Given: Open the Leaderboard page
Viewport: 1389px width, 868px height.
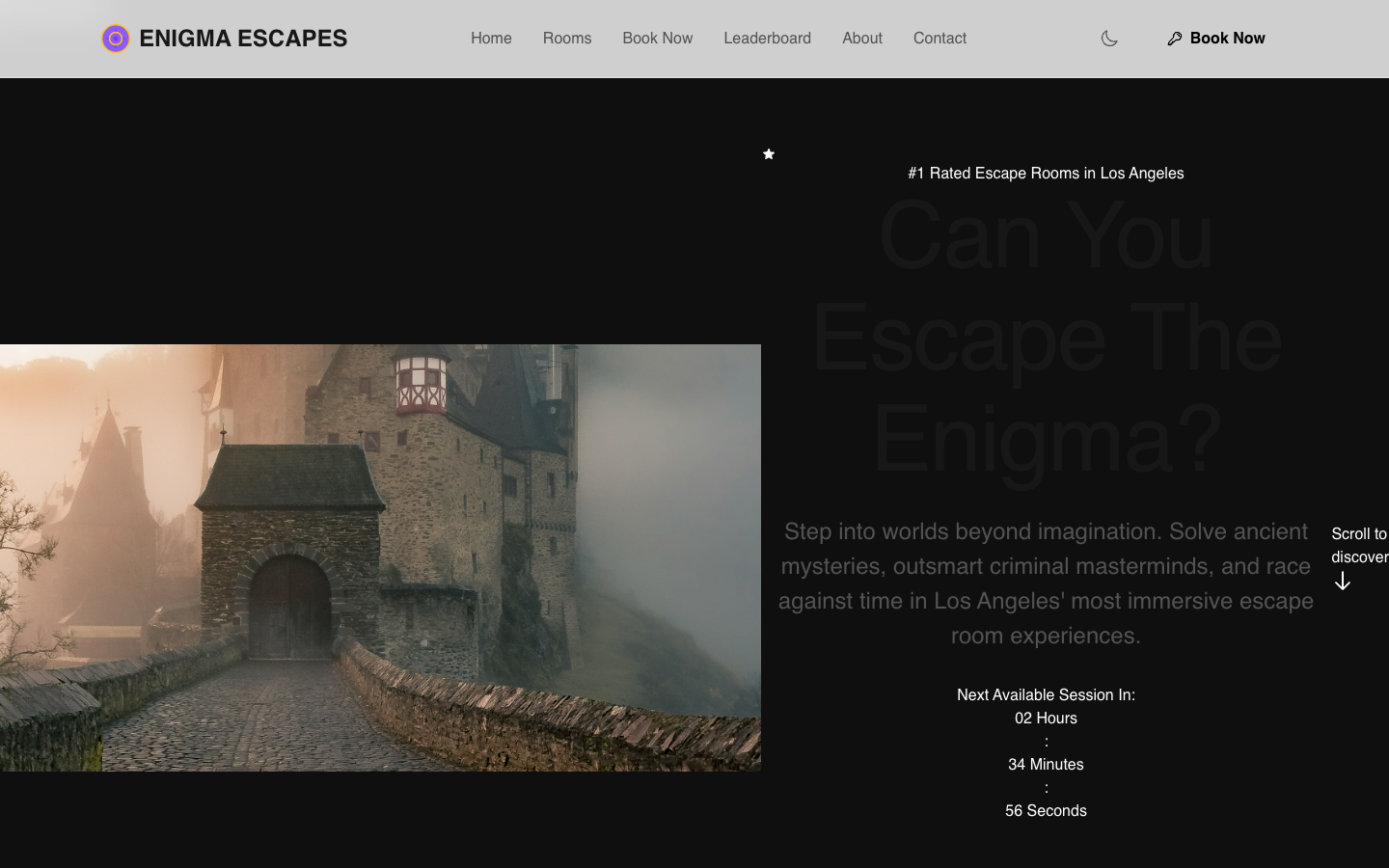Looking at the screenshot, I should tap(767, 39).
